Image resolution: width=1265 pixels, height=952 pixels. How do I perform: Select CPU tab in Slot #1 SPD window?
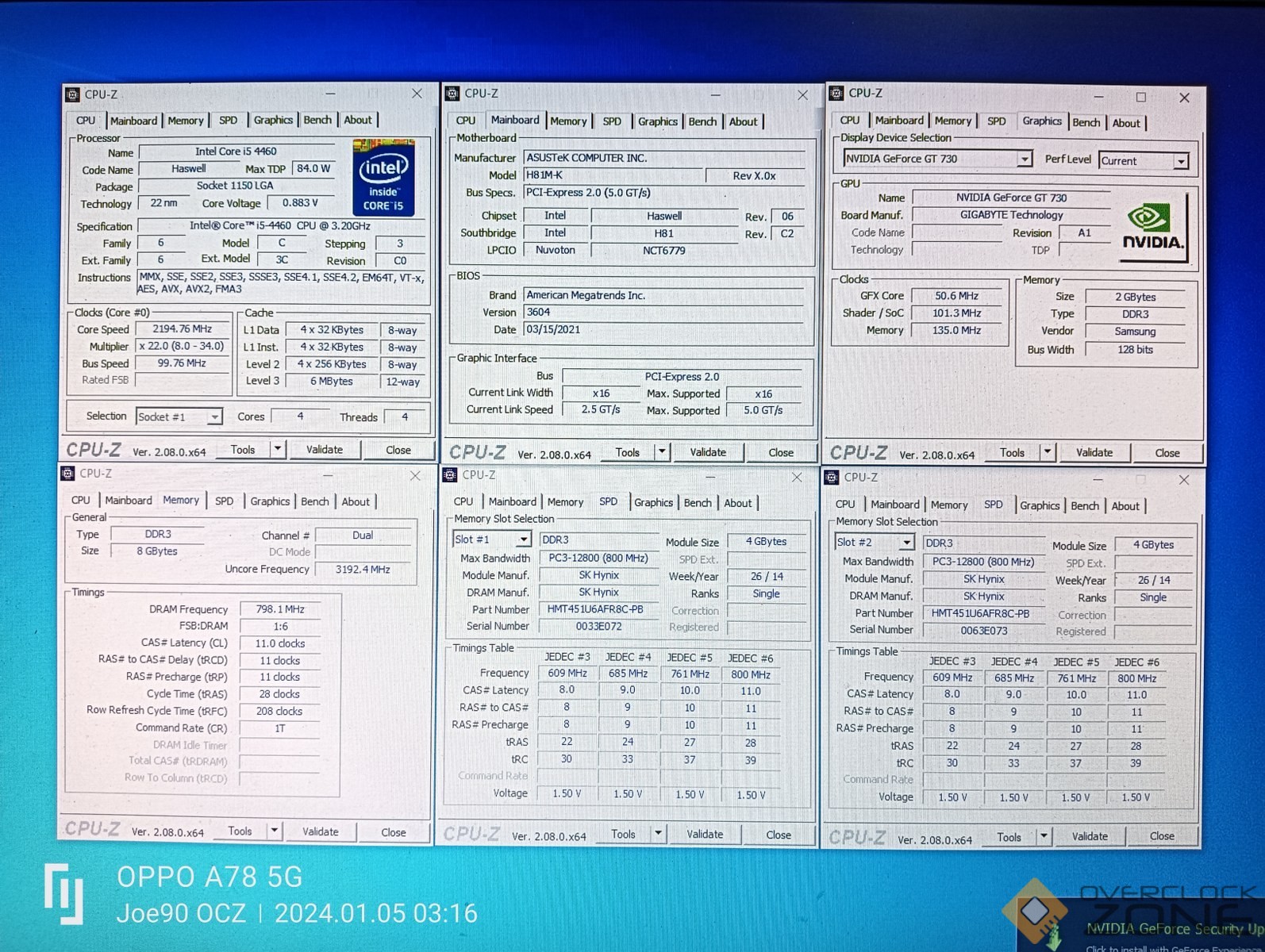[463, 502]
